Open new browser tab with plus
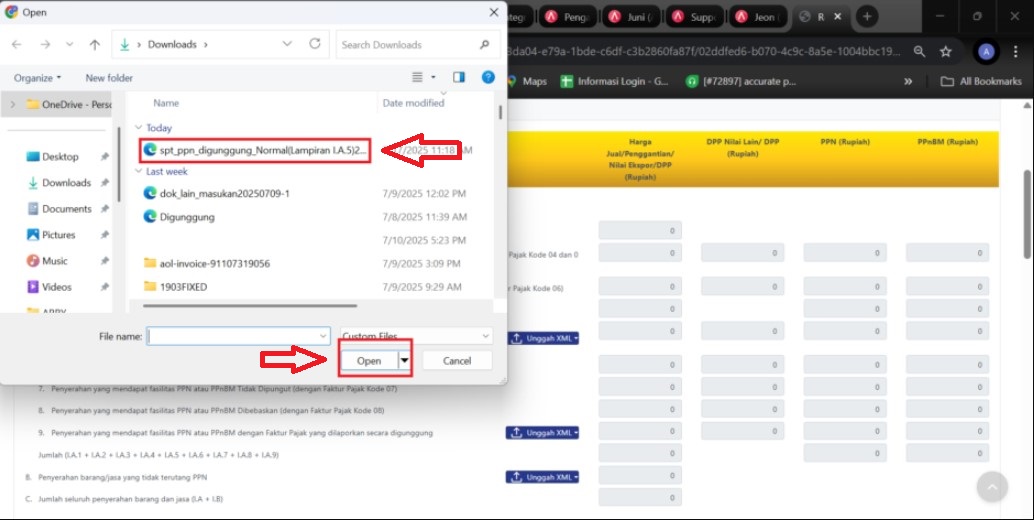Viewport: 1034px width, 520px height. (867, 16)
